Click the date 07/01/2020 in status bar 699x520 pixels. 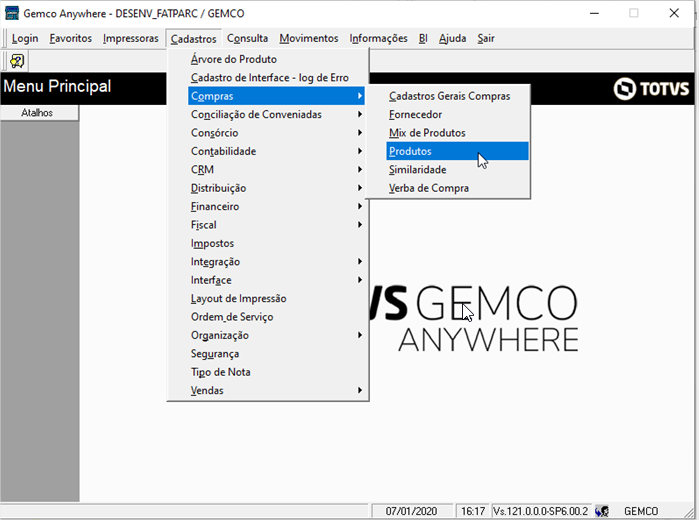tap(411, 511)
